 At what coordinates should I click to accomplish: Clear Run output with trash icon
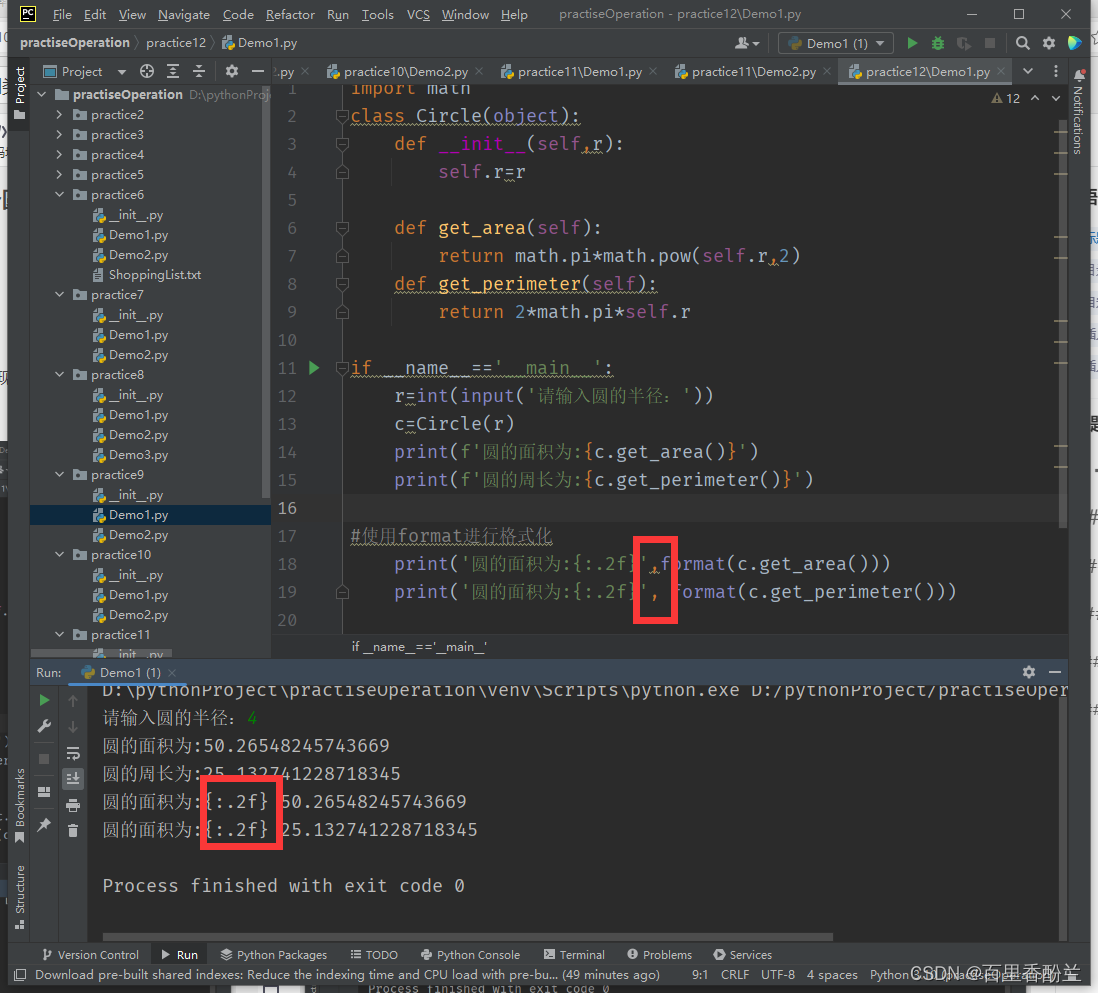(73, 831)
